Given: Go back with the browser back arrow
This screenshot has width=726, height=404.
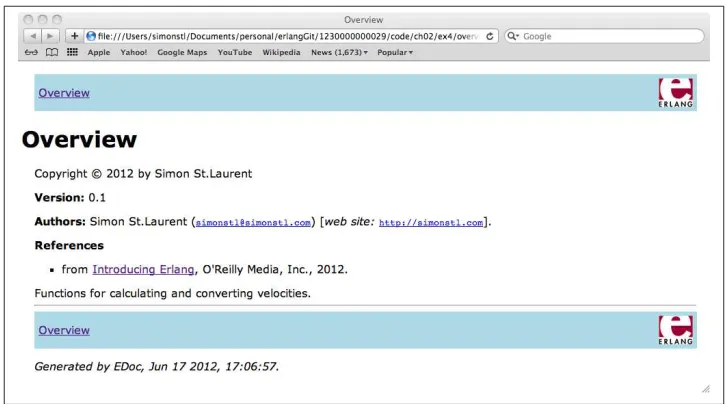Looking at the screenshot, I should tap(32, 36).
